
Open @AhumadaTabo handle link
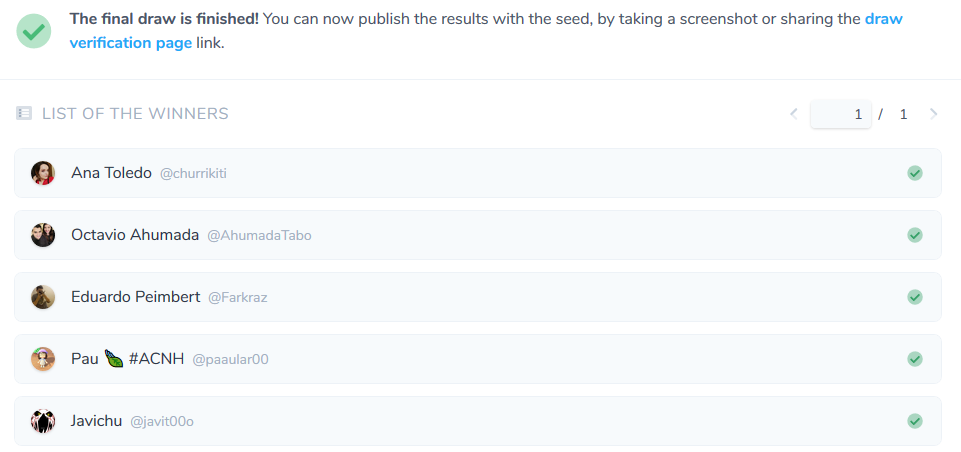point(259,236)
